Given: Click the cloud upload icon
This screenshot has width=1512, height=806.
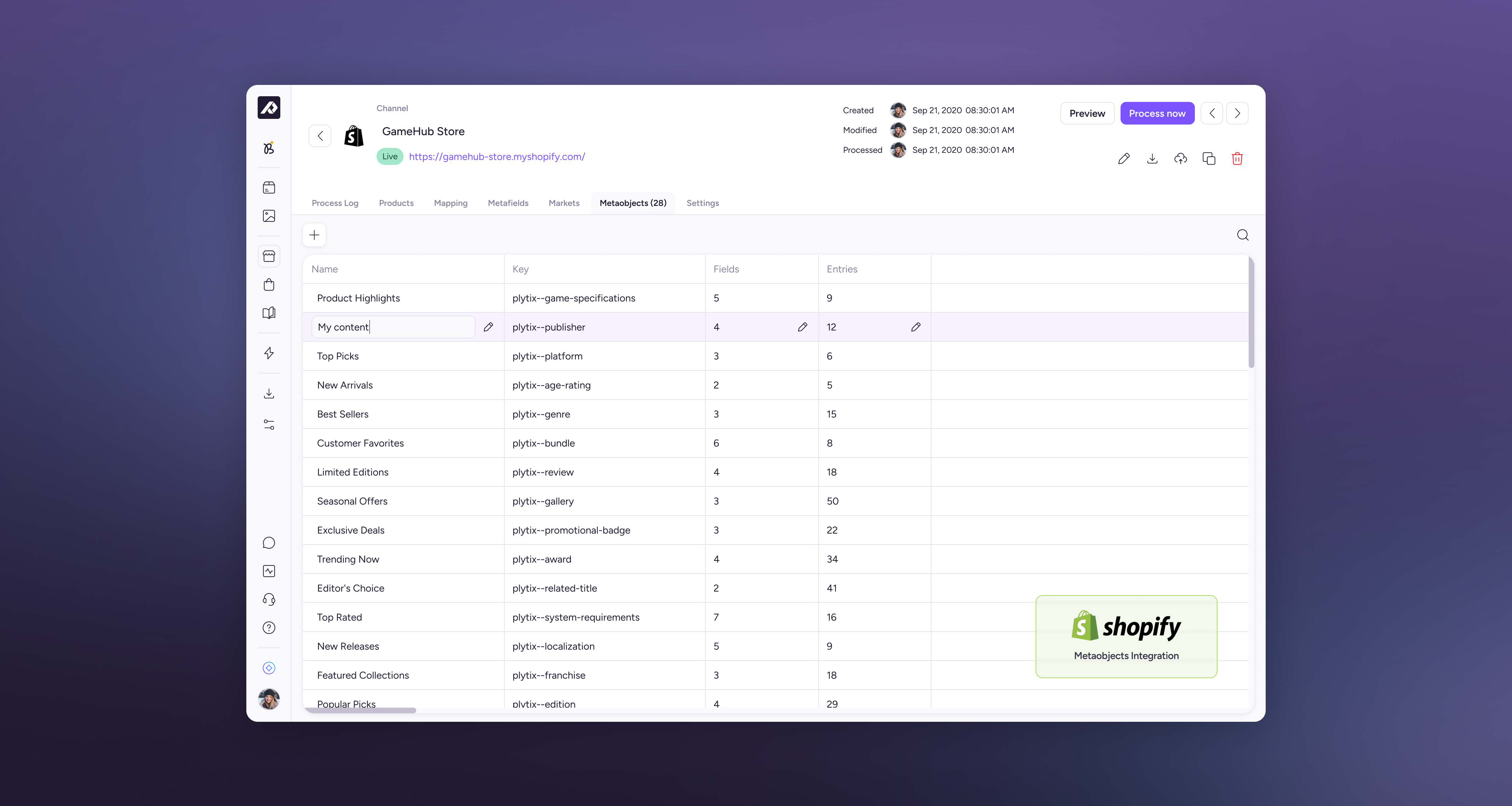Looking at the screenshot, I should point(1180,159).
